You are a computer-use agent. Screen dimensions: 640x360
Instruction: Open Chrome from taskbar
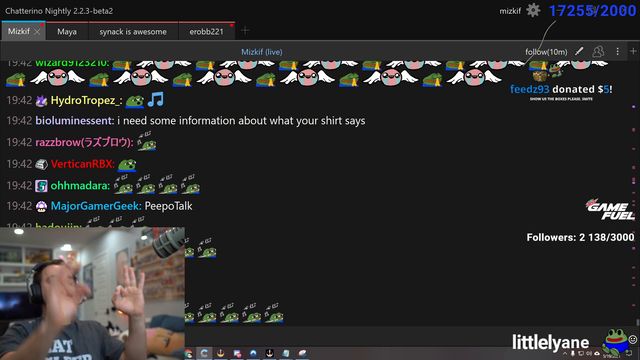(x=188, y=353)
